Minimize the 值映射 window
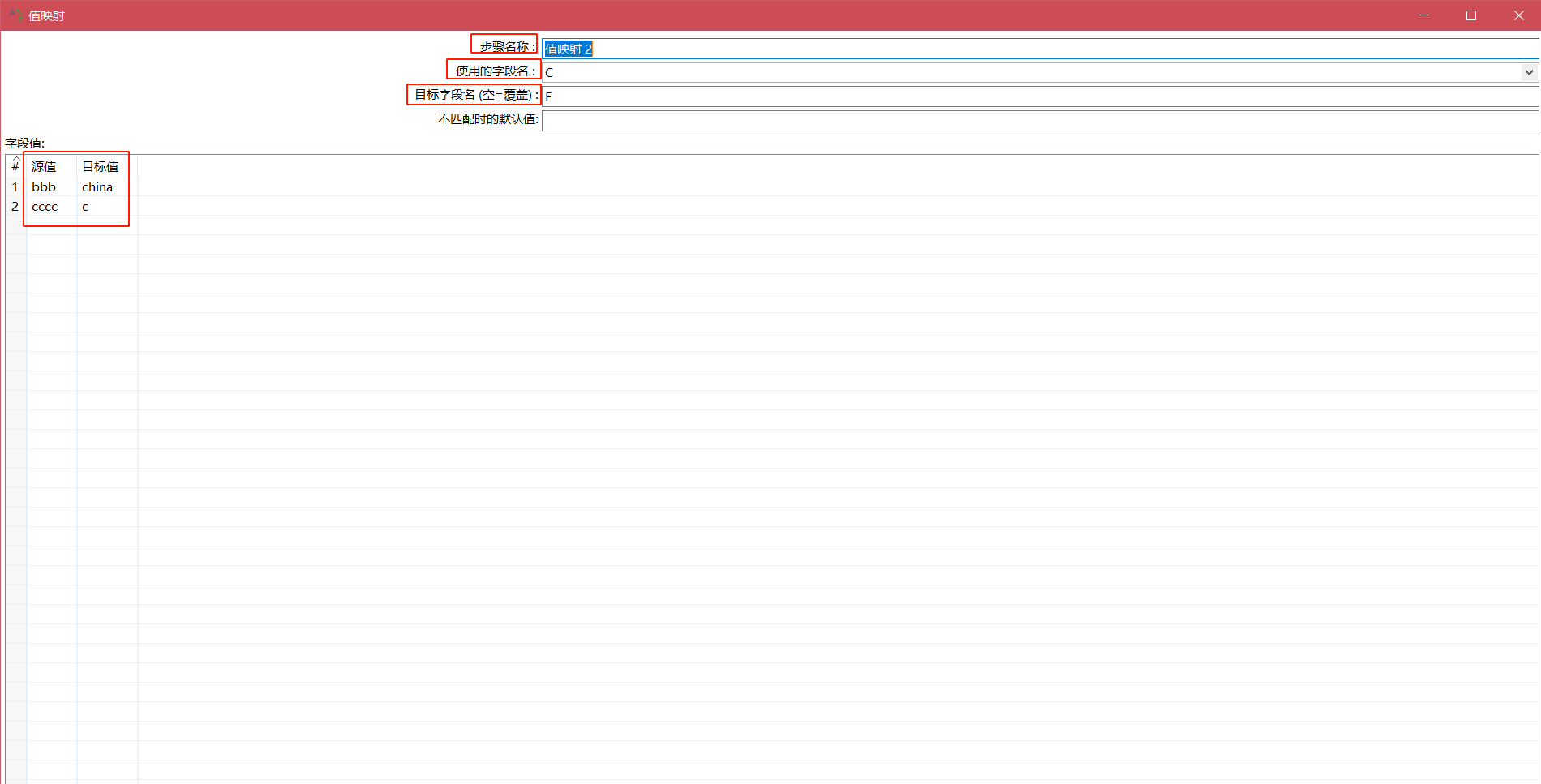Screen dimensions: 1541x784 [x=1423, y=15]
